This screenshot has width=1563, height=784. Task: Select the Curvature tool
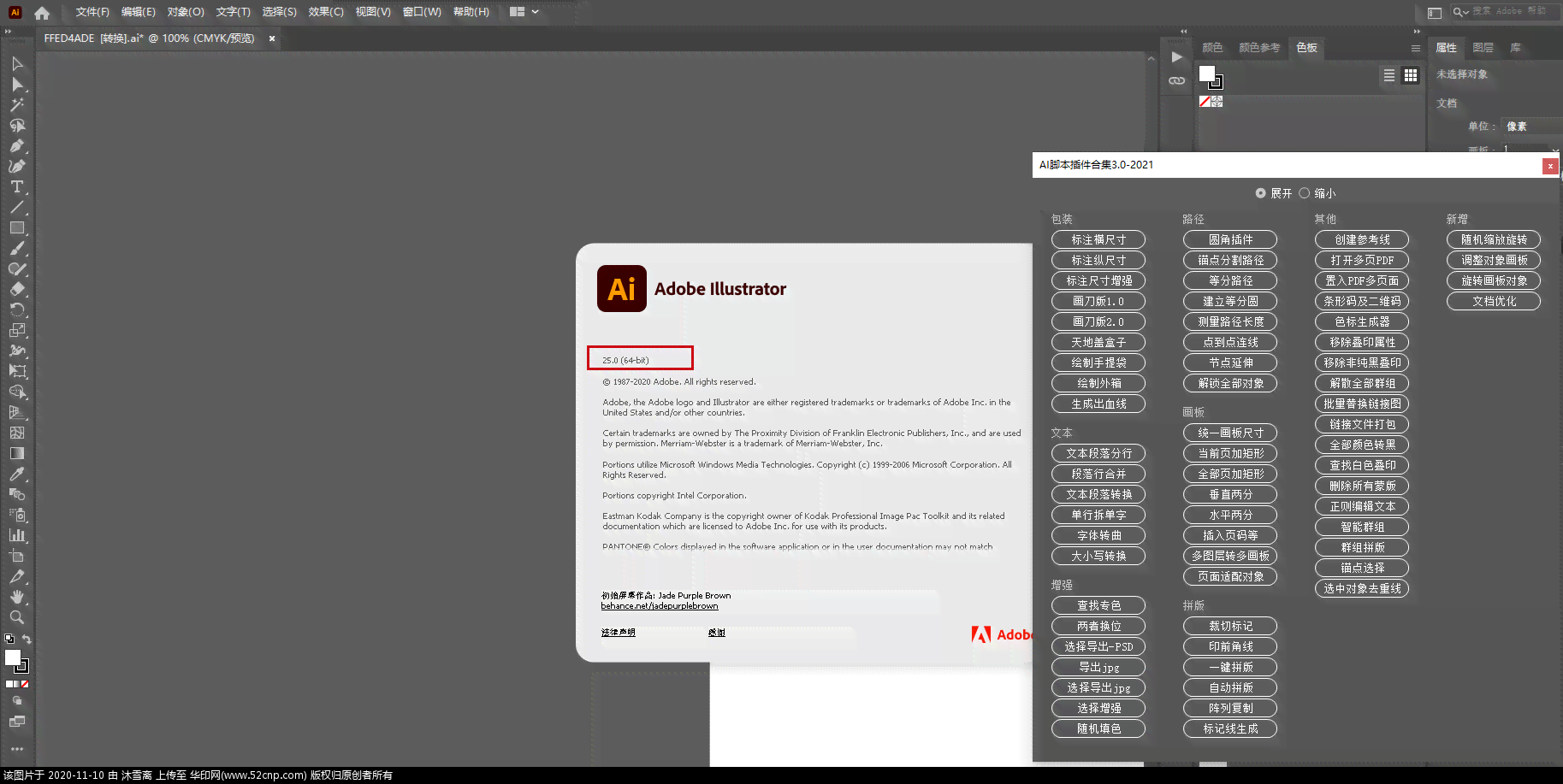[x=17, y=167]
